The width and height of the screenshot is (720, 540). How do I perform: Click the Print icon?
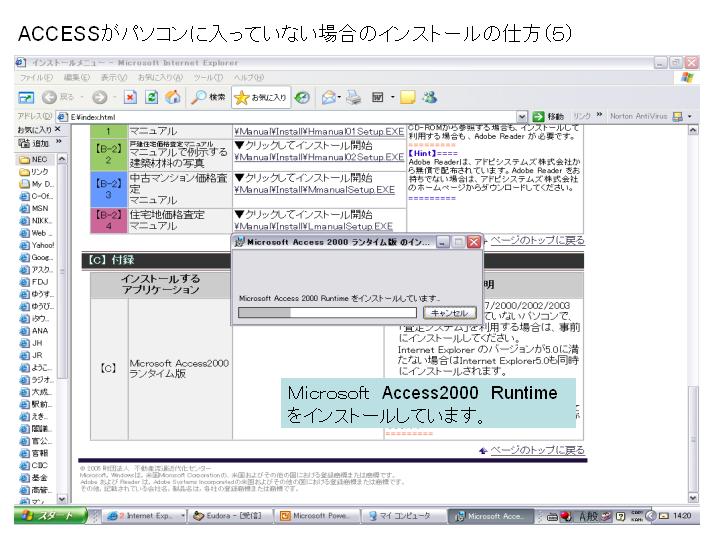point(354,97)
